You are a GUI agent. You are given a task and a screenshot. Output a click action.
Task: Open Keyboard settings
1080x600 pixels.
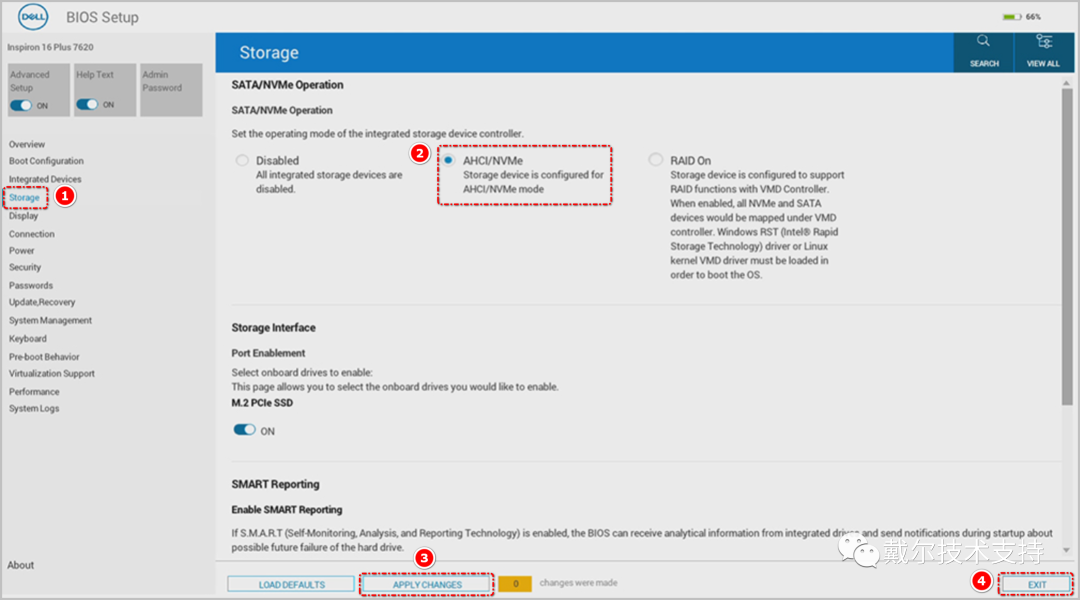tap(28, 339)
